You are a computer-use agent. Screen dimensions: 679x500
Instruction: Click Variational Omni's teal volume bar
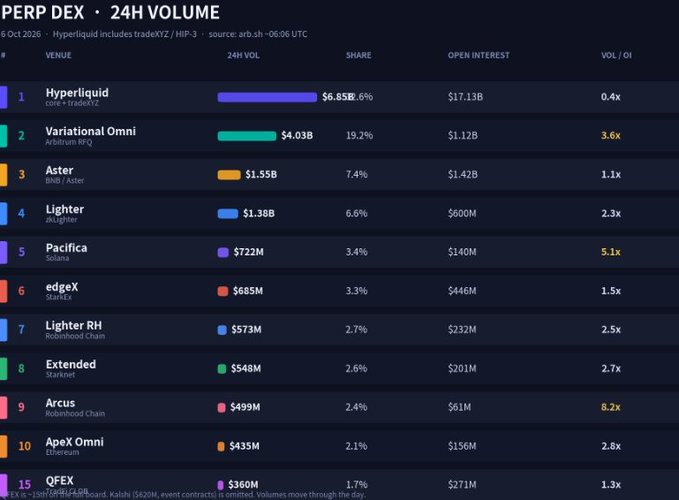247,136
